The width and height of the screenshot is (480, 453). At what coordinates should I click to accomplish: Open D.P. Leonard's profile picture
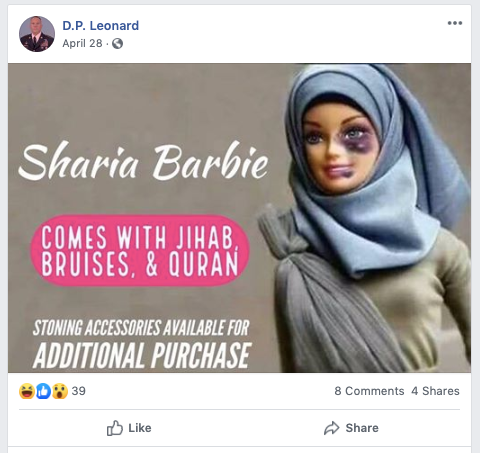[x=37, y=34]
